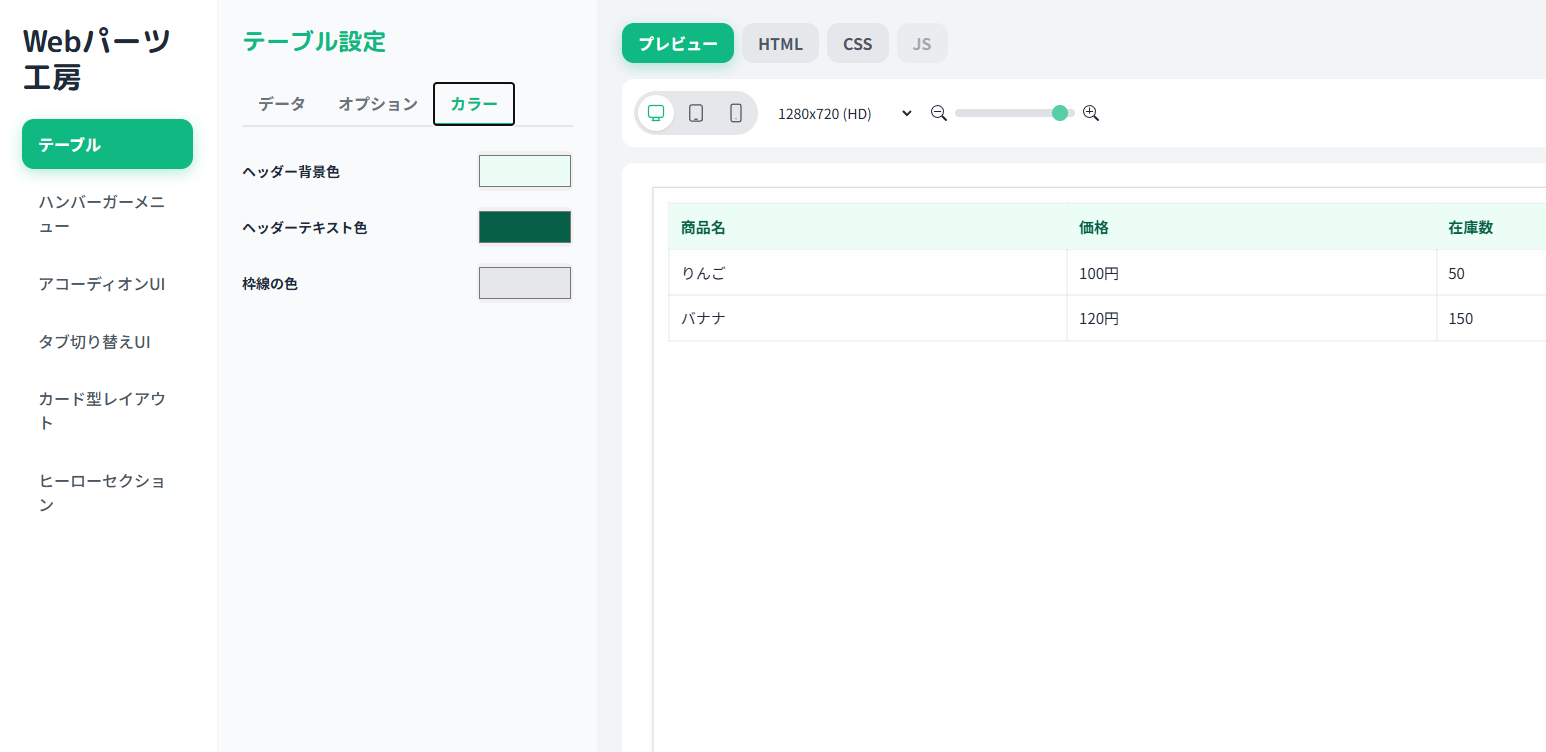Open the 枠線の色 color swatch
The image size is (1546, 752).
[524, 283]
